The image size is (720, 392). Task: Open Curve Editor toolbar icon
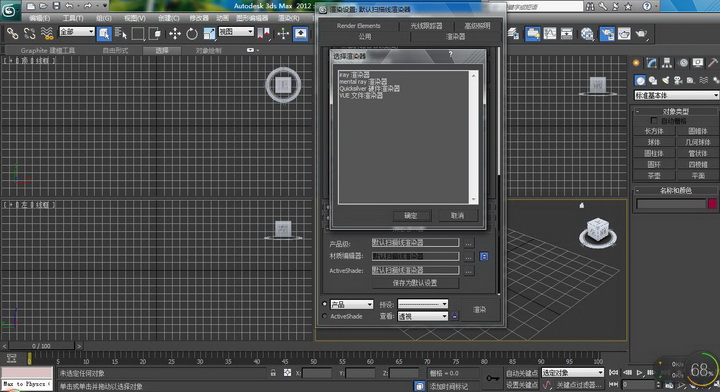(x=550, y=34)
